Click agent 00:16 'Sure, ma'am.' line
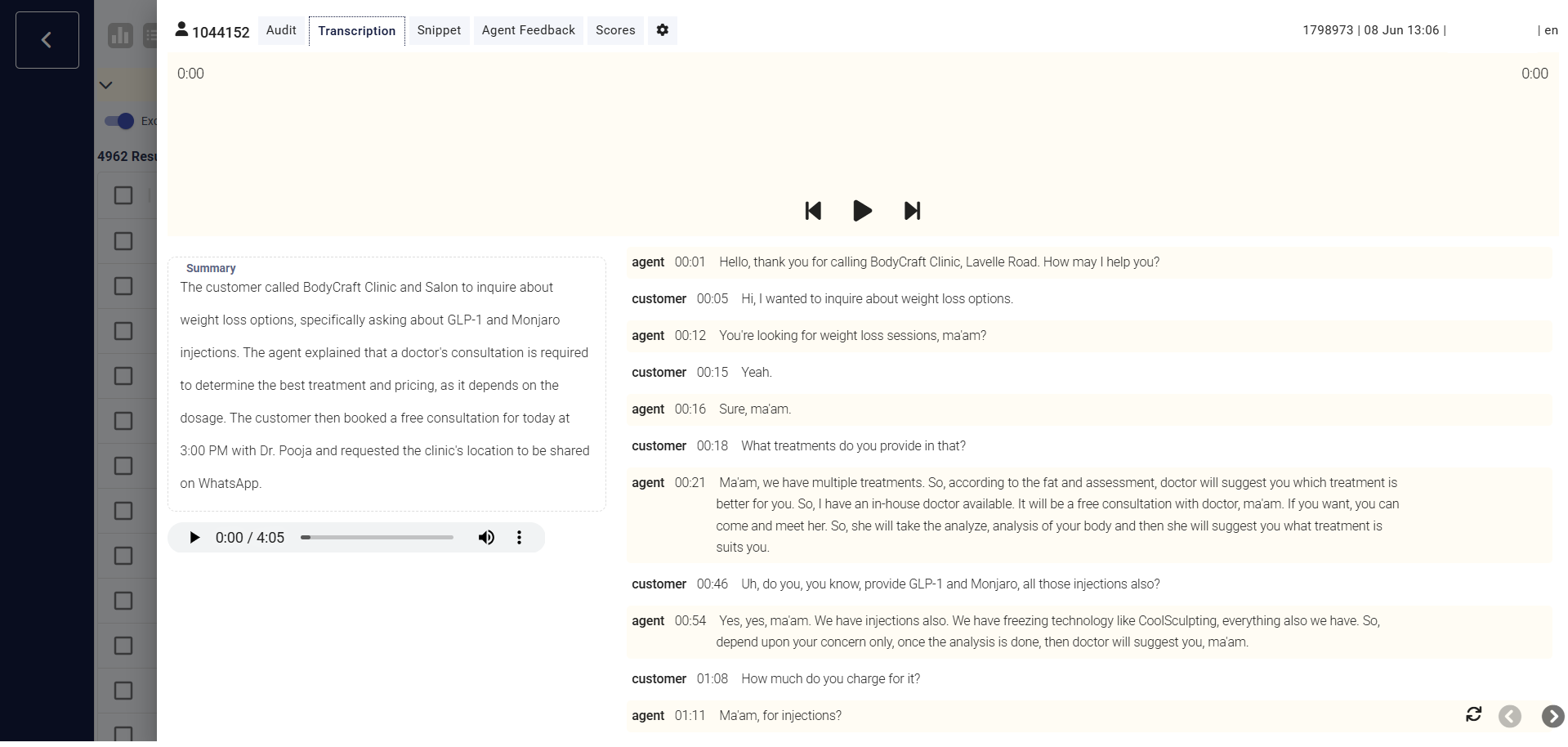The height and width of the screenshot is (747, 1568). [1088, 409]
